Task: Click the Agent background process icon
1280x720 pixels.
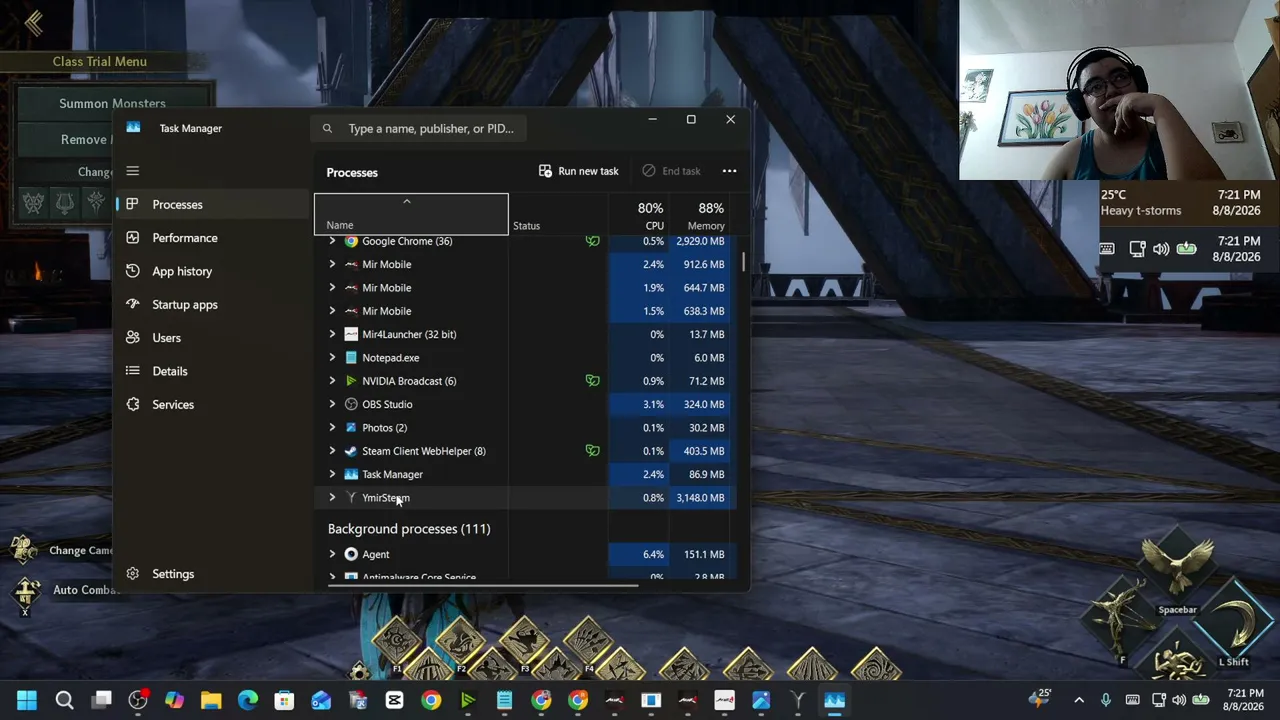Action: [351, 554]
